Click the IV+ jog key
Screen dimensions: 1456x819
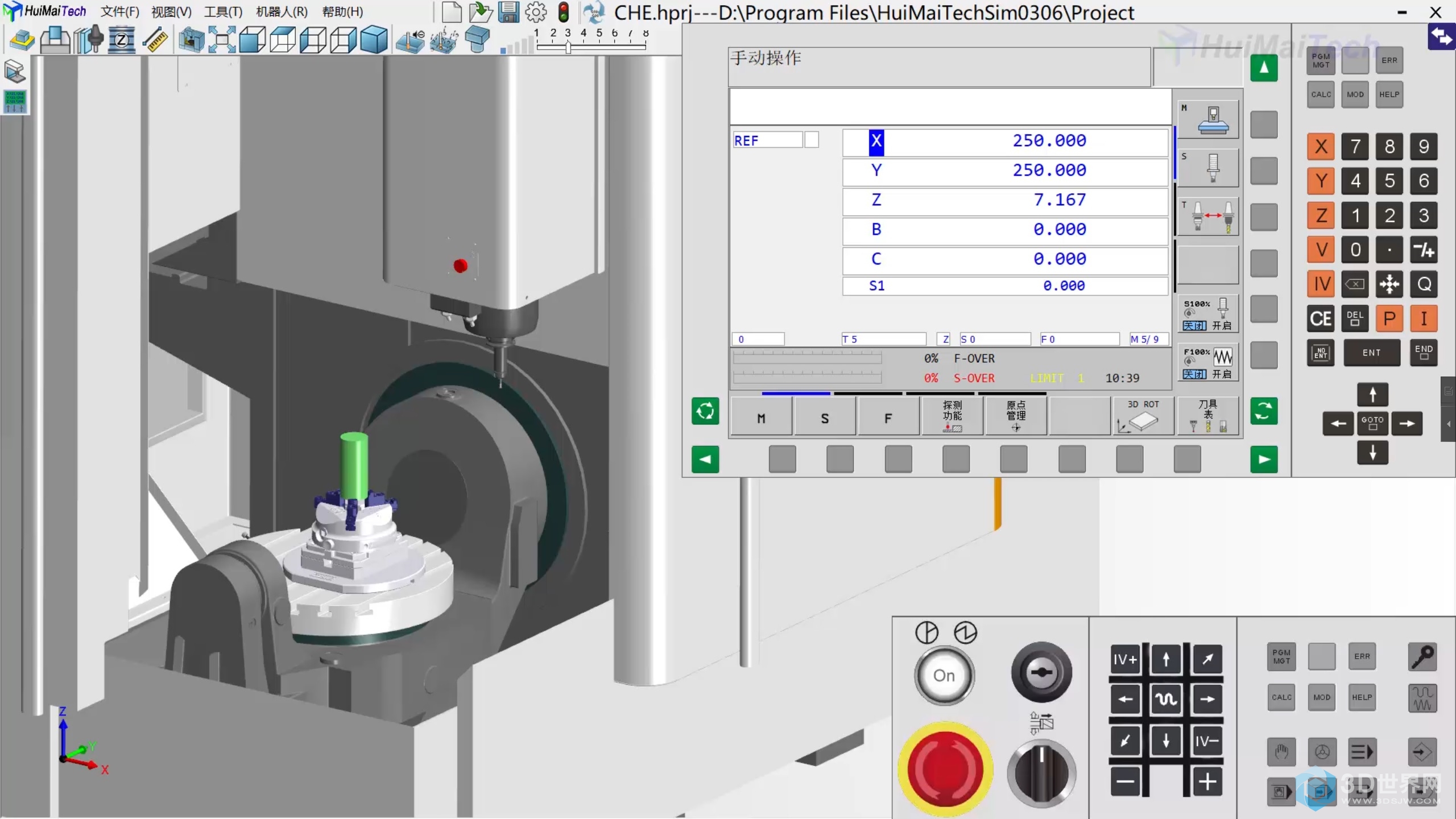(1125, 660)
